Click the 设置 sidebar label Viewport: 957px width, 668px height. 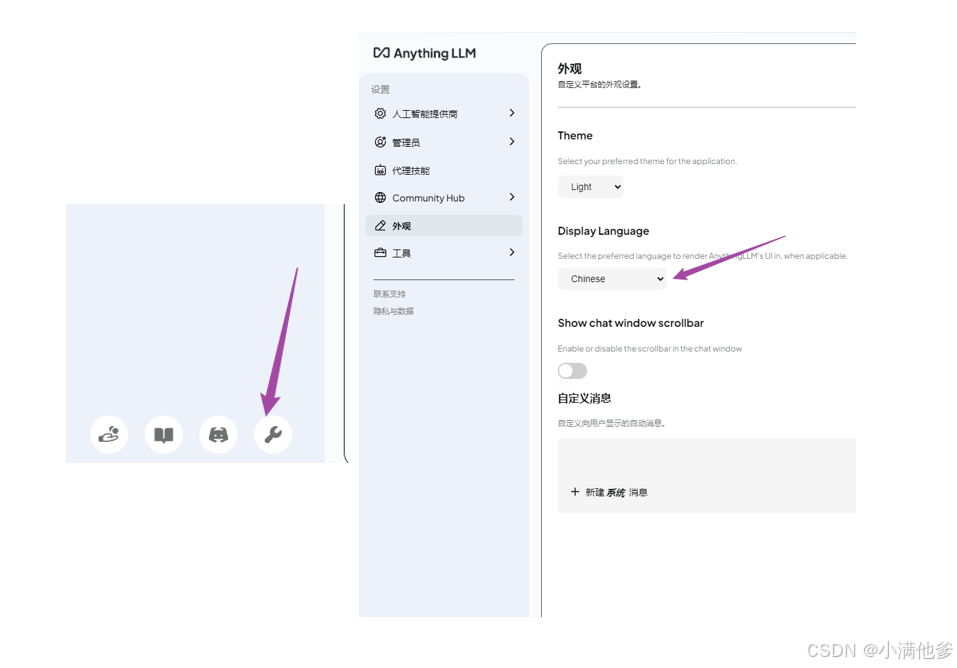coord(380,89)
